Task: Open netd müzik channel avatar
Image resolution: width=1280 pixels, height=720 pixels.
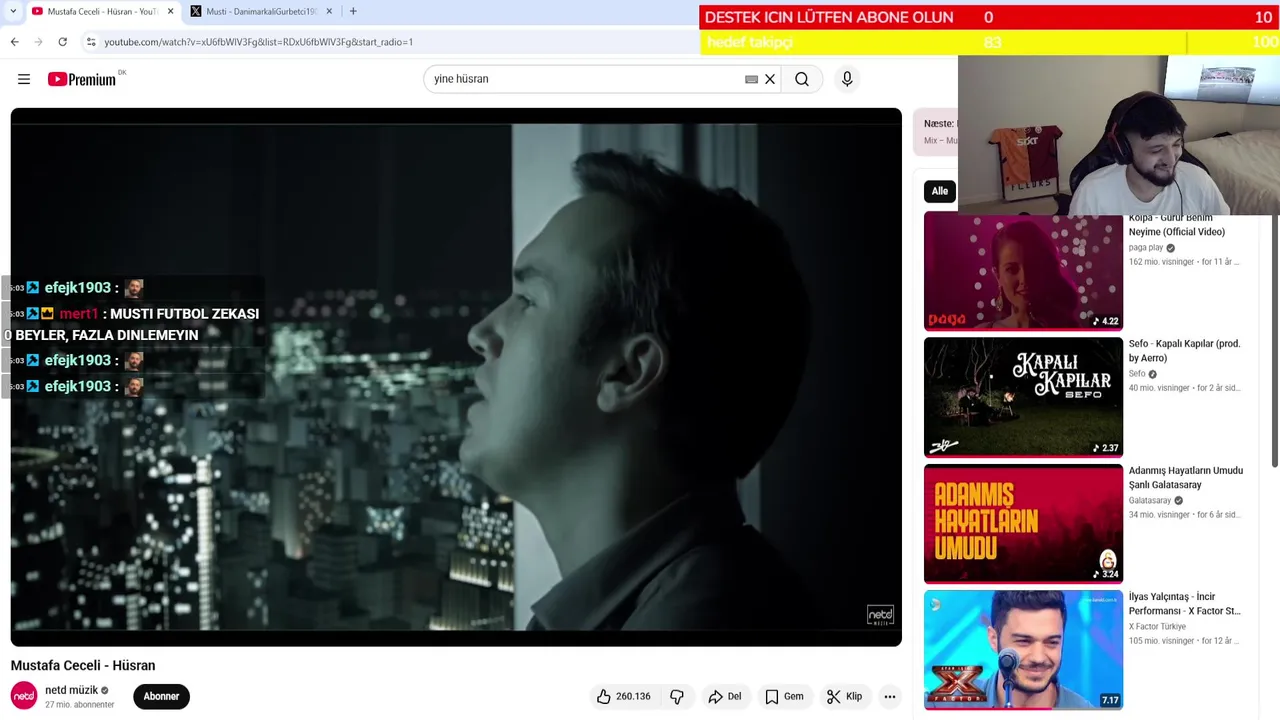Action: point(24,696)
